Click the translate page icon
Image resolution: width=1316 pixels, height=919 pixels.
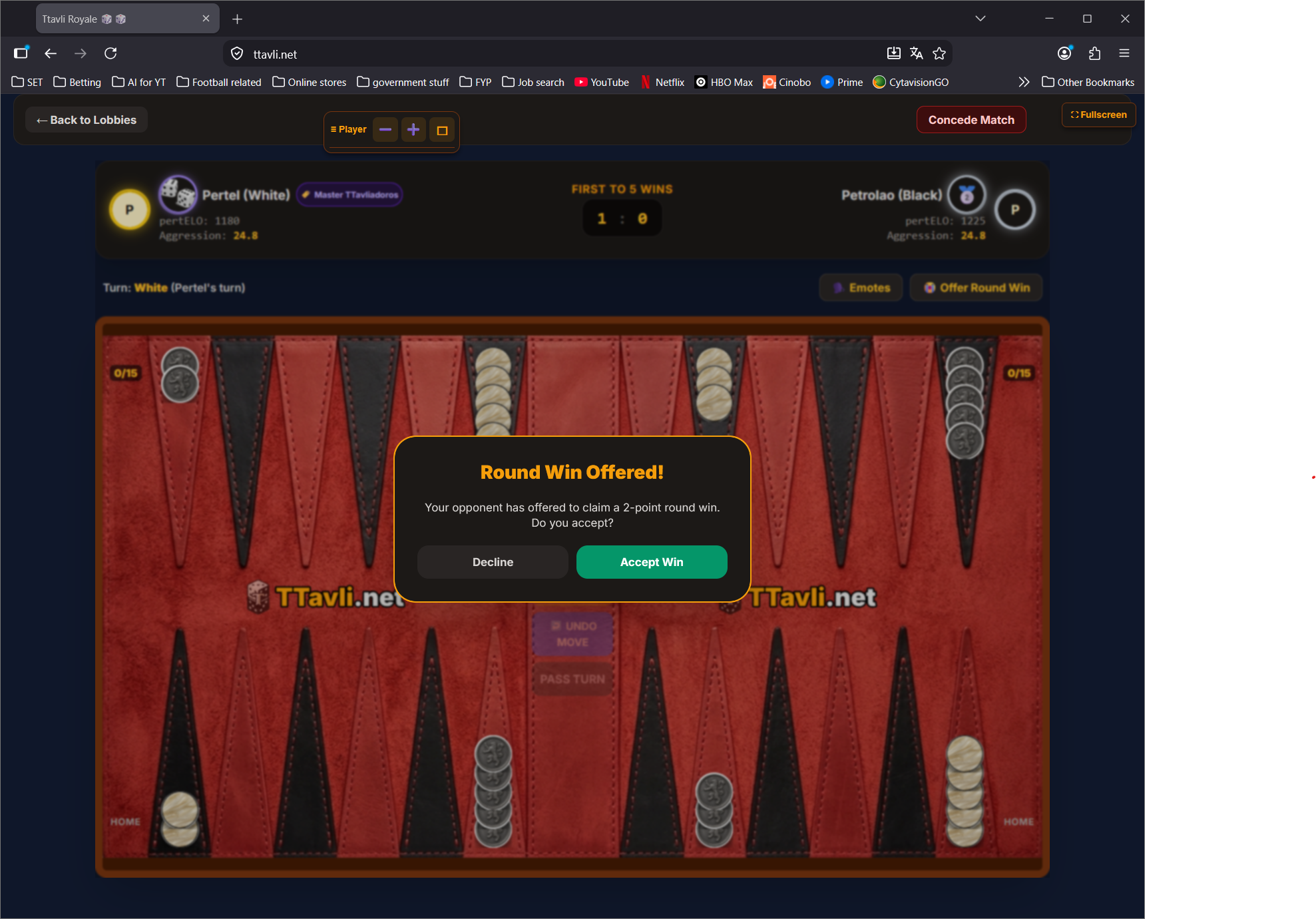pos(917,54)
